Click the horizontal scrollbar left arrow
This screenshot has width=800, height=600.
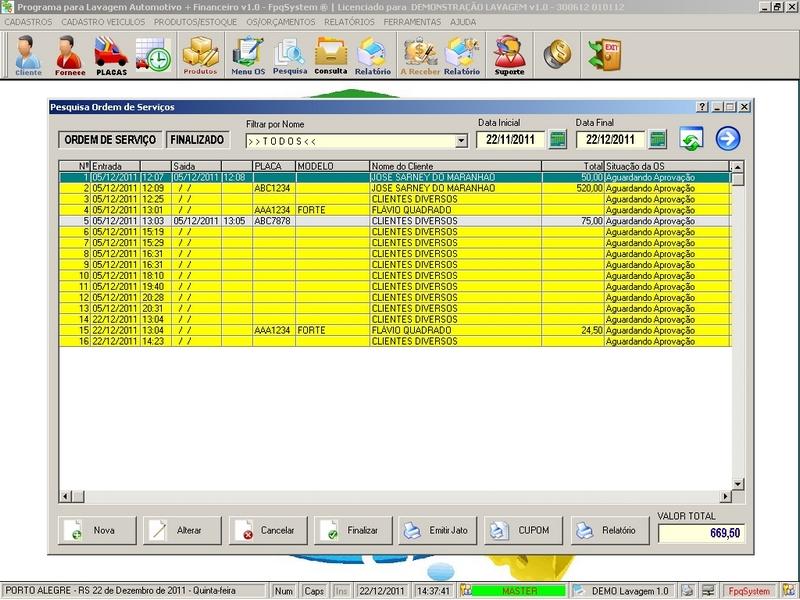click(x=65, y=496)
